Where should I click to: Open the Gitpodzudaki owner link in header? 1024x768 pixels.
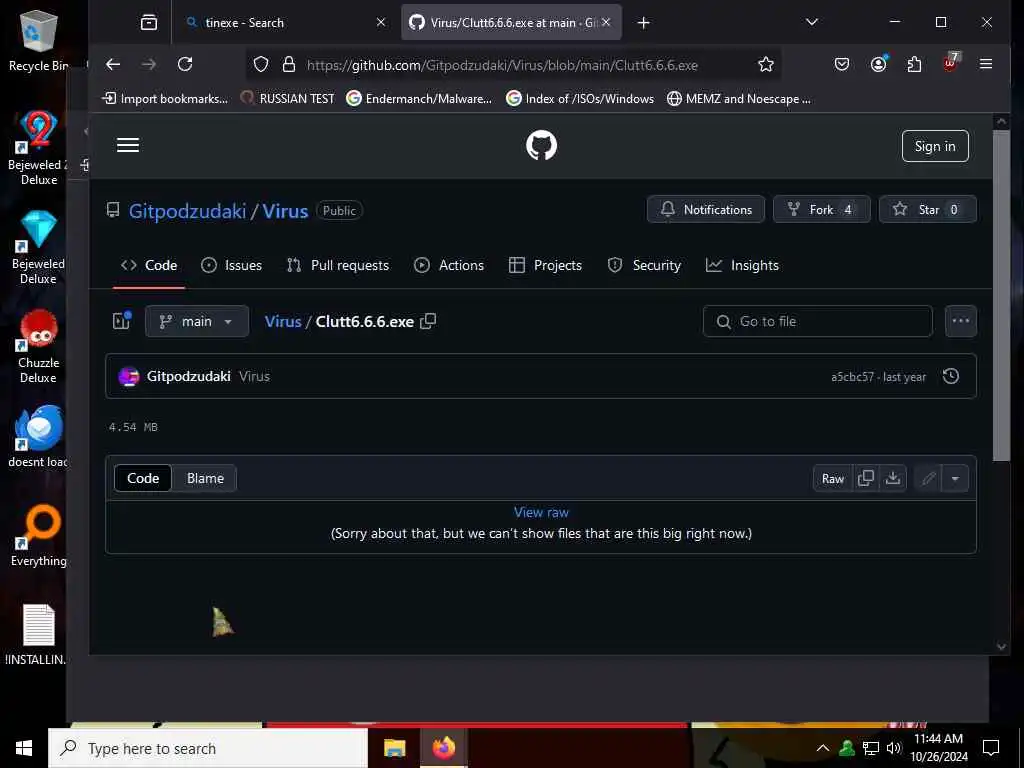pyautogui.click(x=187, y=211)
